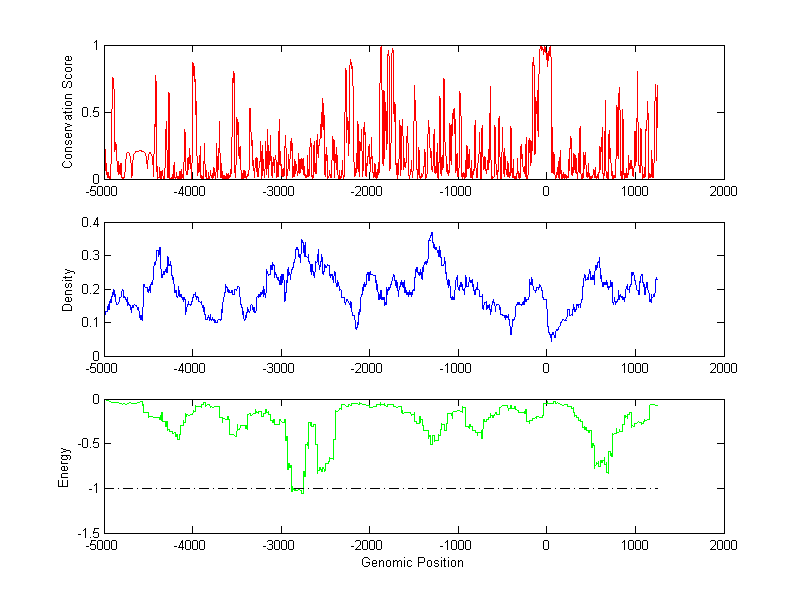Screen dimensions: 800x599
Task: Click the blue density minimum near position 0
Action: pyautogui.click(x=552, y=339)
